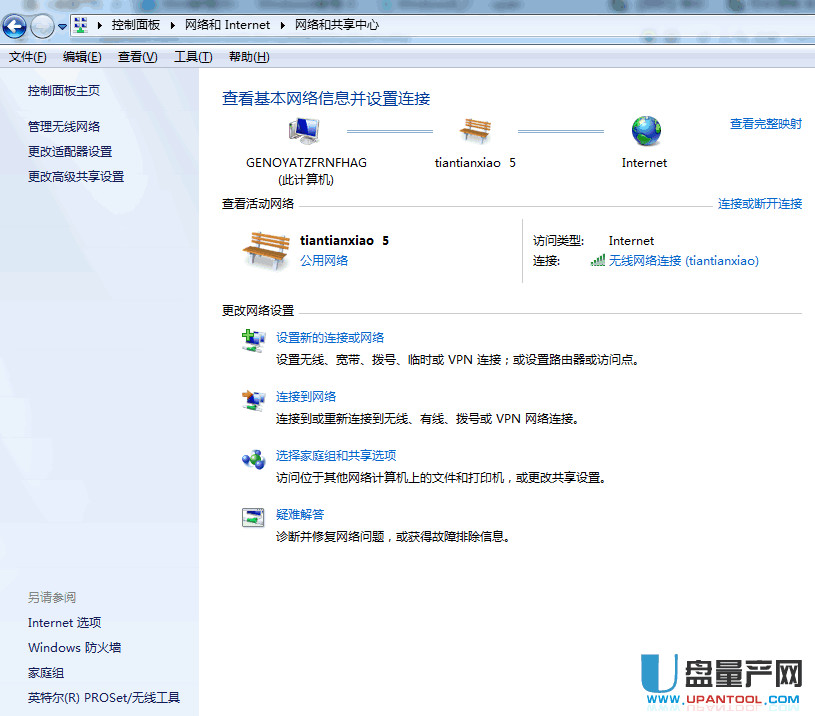Open 设置新的连接或网络 via its icon
This screenshot has width=815, height=716.
(x=253, y=340)
